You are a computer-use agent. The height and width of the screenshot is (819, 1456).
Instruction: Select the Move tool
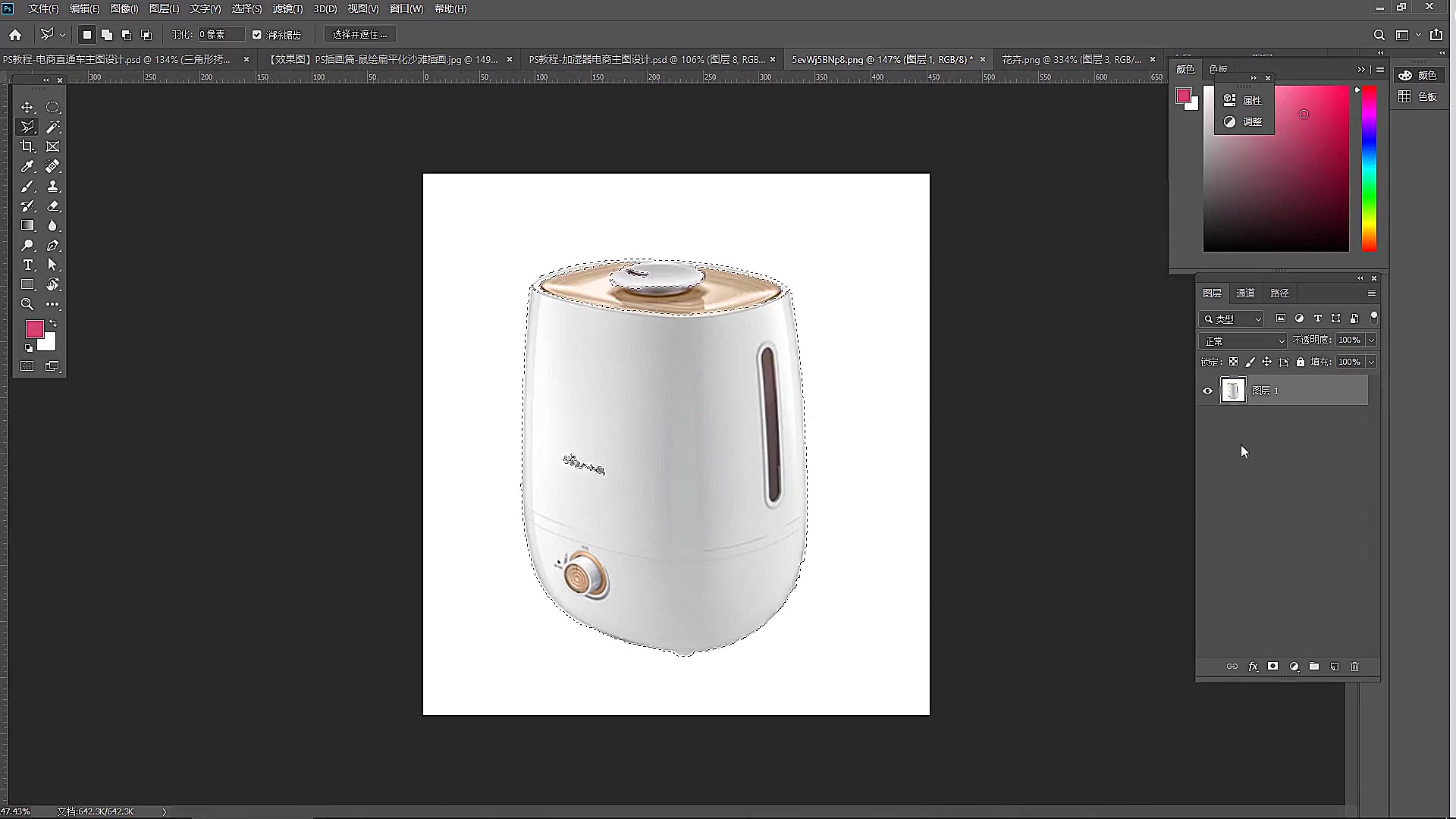(27, 107)
